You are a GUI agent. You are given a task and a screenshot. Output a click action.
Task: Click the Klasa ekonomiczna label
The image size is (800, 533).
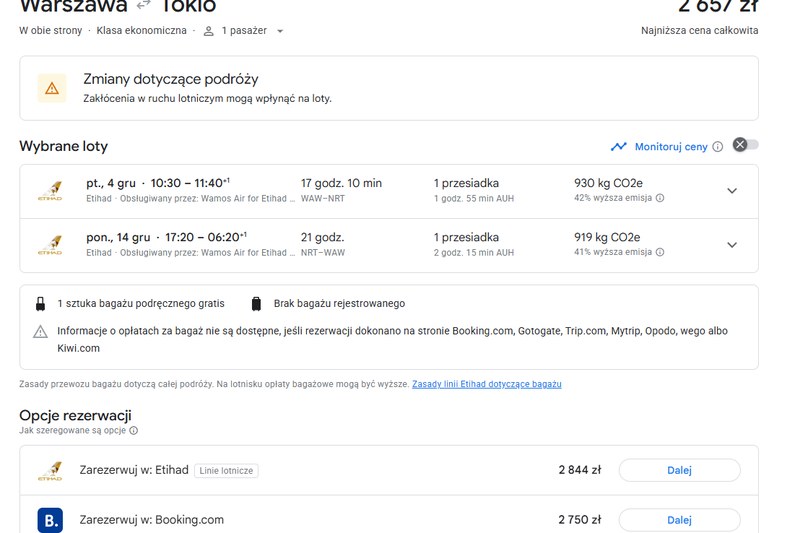(141, 31)
